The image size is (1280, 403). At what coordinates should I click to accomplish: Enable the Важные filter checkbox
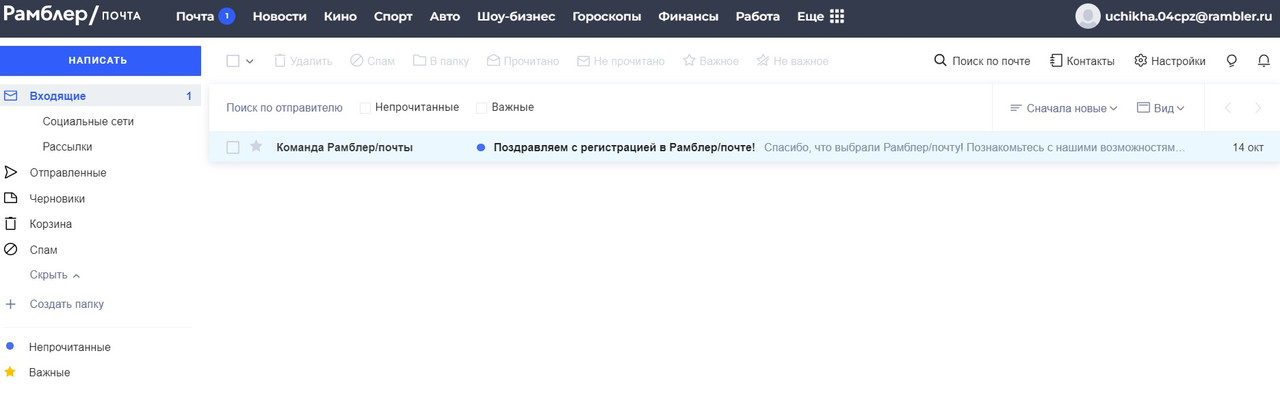[481, 108]
